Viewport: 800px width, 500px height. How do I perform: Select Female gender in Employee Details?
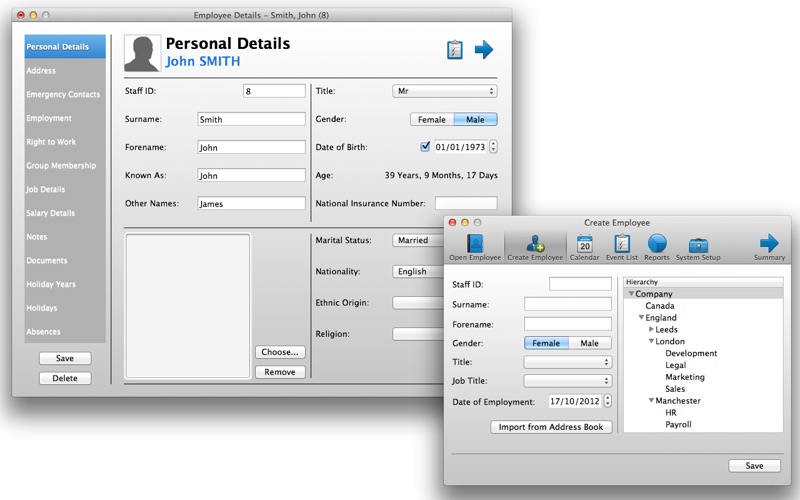pos(432,119)
